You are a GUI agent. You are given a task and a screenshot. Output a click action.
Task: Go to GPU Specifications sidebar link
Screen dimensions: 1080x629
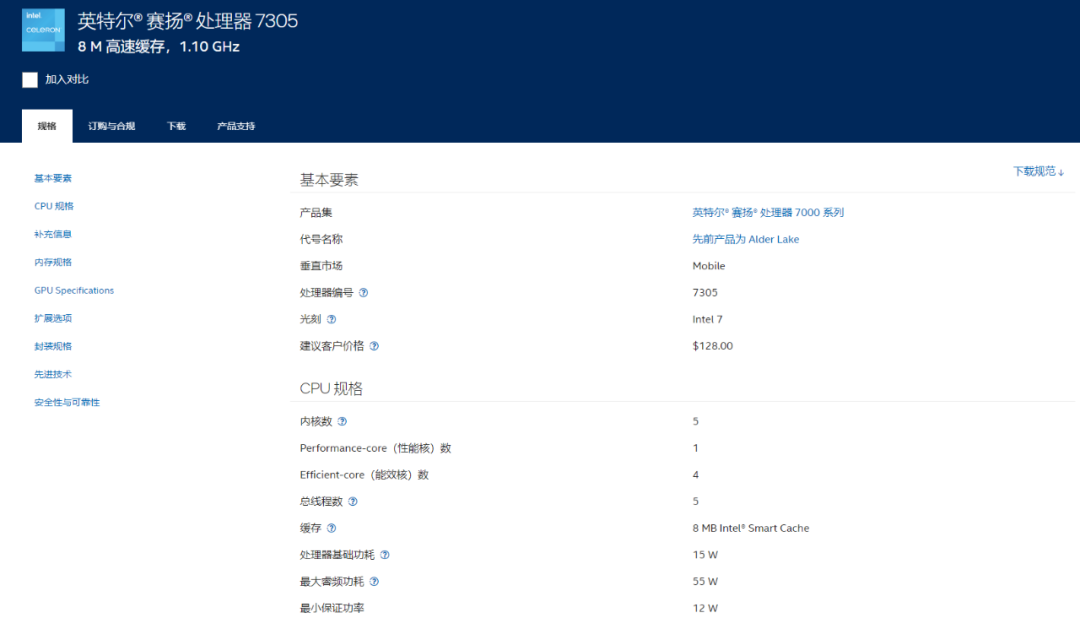74,291
